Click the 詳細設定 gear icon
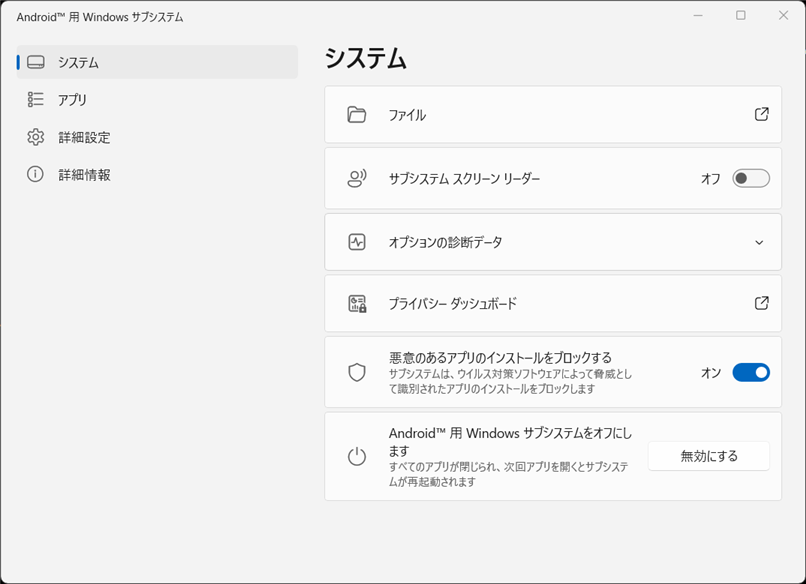 click(35, 137)
